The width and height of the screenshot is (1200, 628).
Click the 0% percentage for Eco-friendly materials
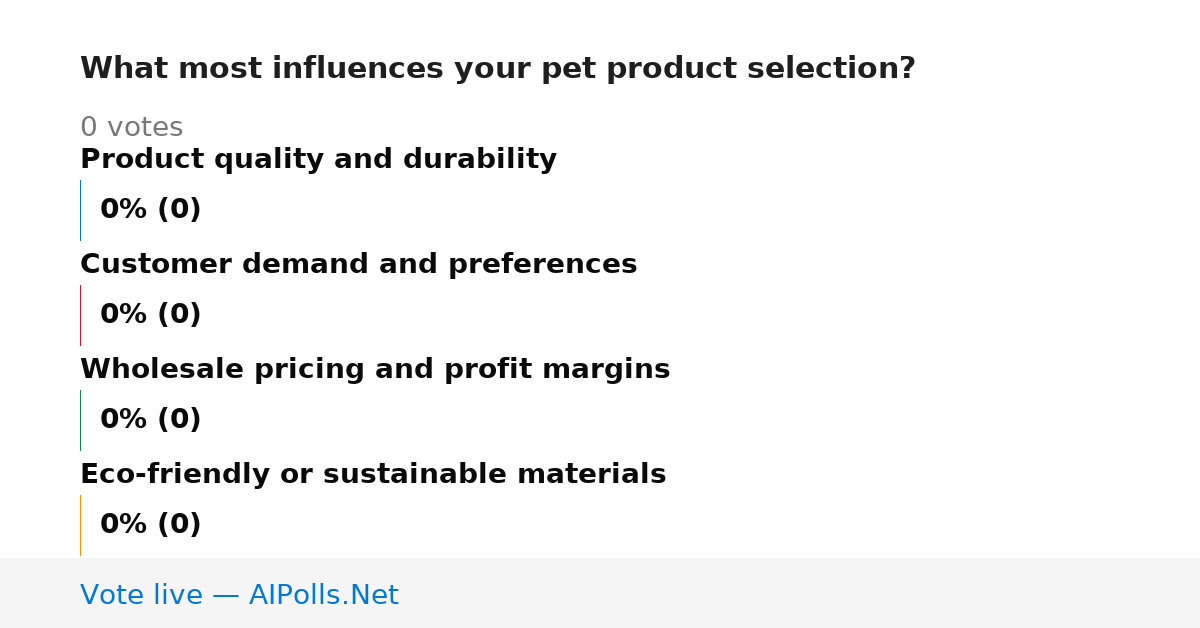124,525
